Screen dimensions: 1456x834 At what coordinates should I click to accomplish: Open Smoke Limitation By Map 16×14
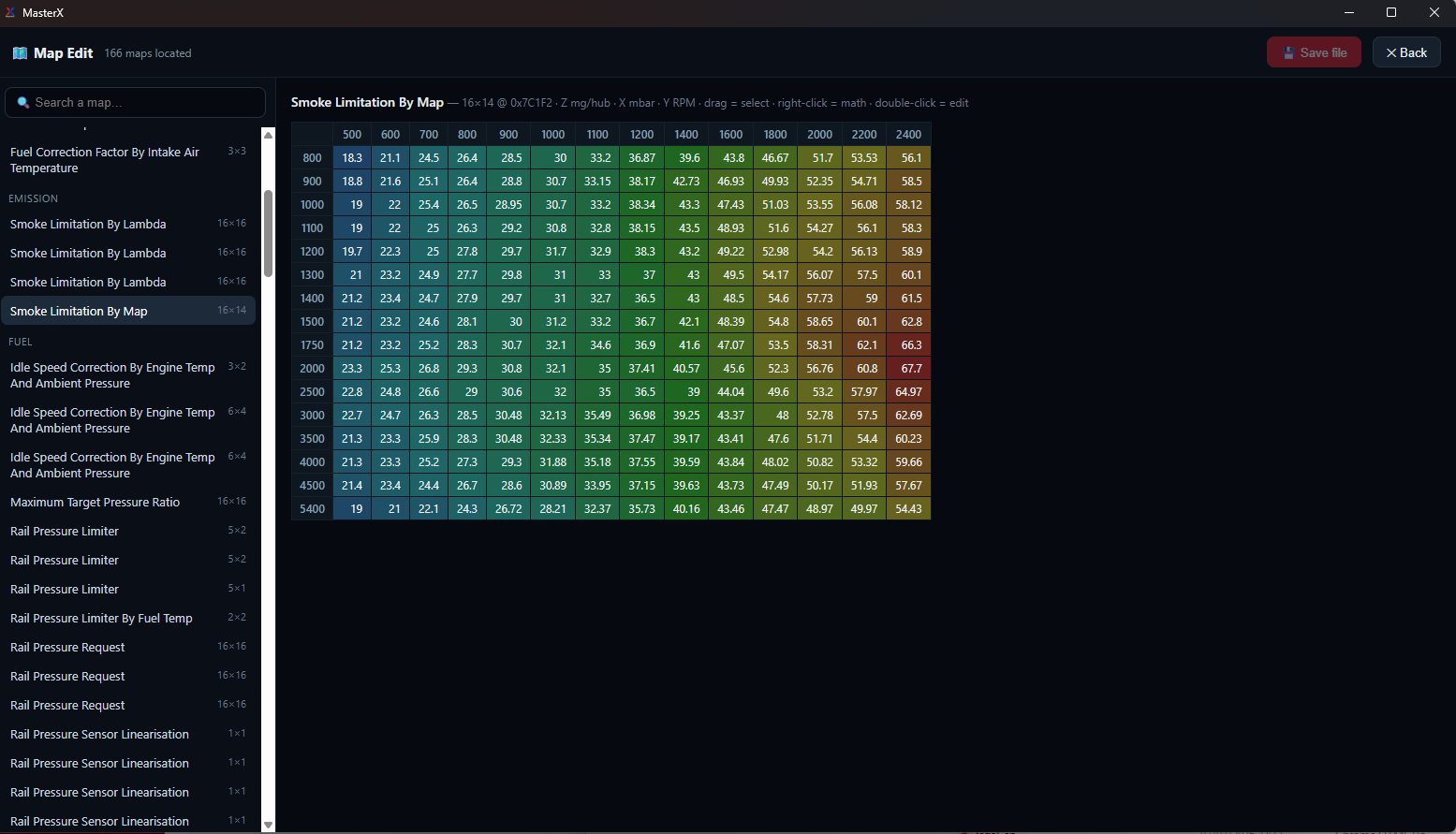click(x=128, y=312)
